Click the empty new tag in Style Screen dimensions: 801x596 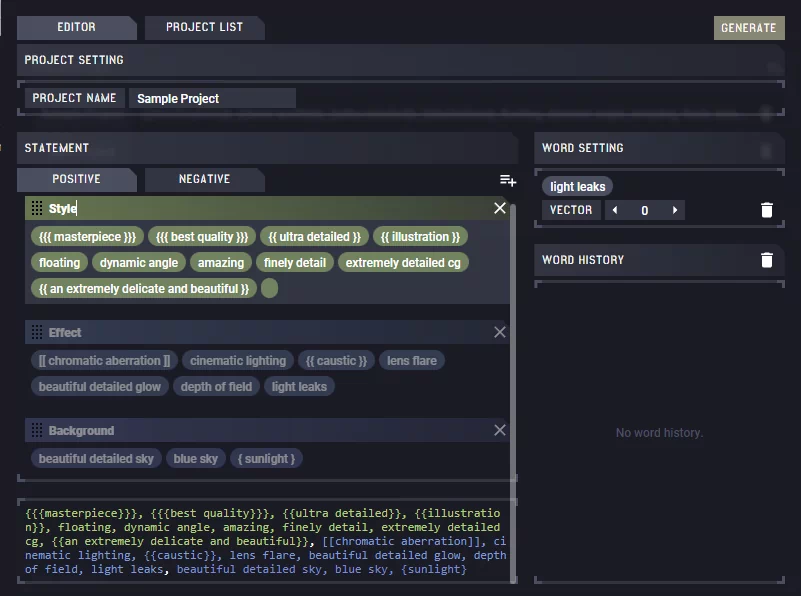pyautogui.click(x=269, y=289)
